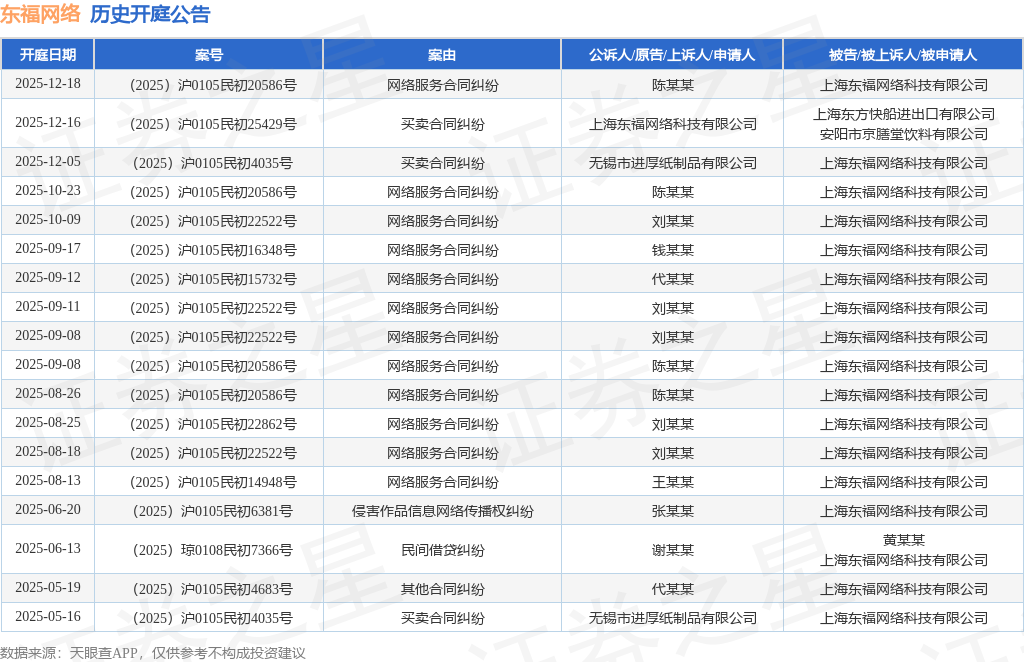Click plaintiff 无锡市进厚纸制品有限公司 in 2025-12-05 row
The height and width of the screenshot is (662, 1024).
click(673, 163)
